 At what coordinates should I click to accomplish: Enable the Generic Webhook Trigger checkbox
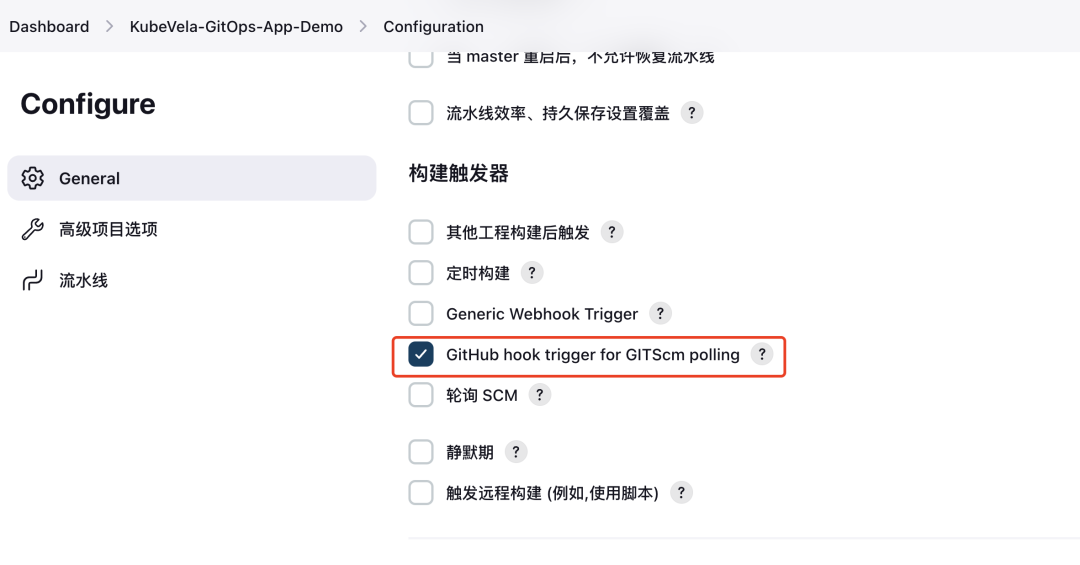click(421, 314)
